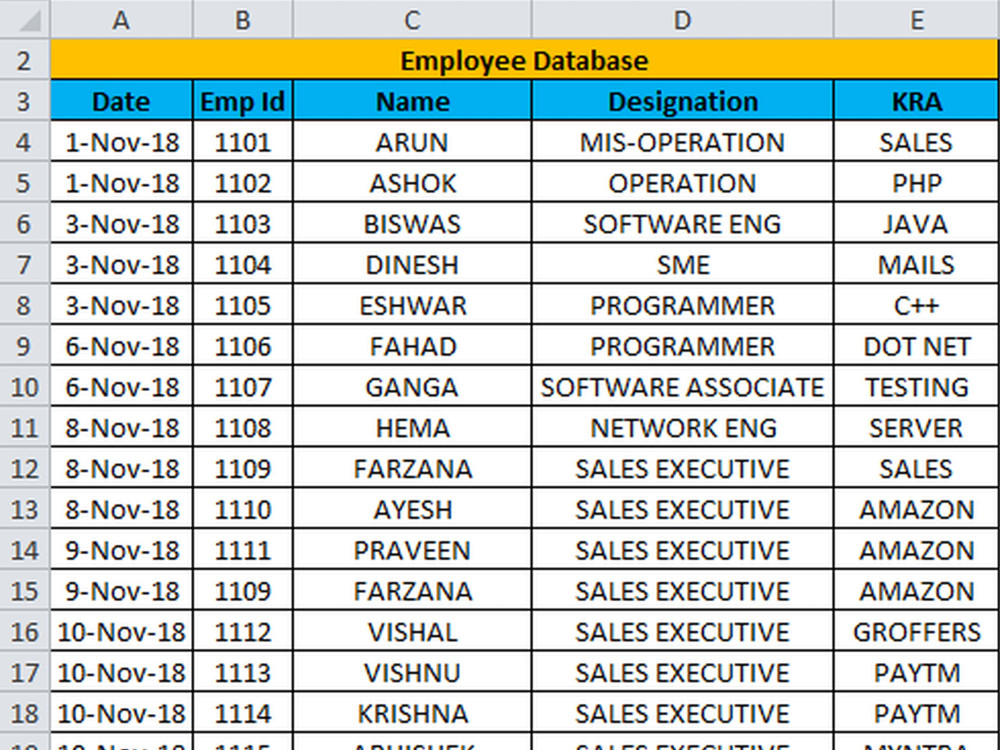
Task: Select the DINESH name cell
Action: (412, 264)
